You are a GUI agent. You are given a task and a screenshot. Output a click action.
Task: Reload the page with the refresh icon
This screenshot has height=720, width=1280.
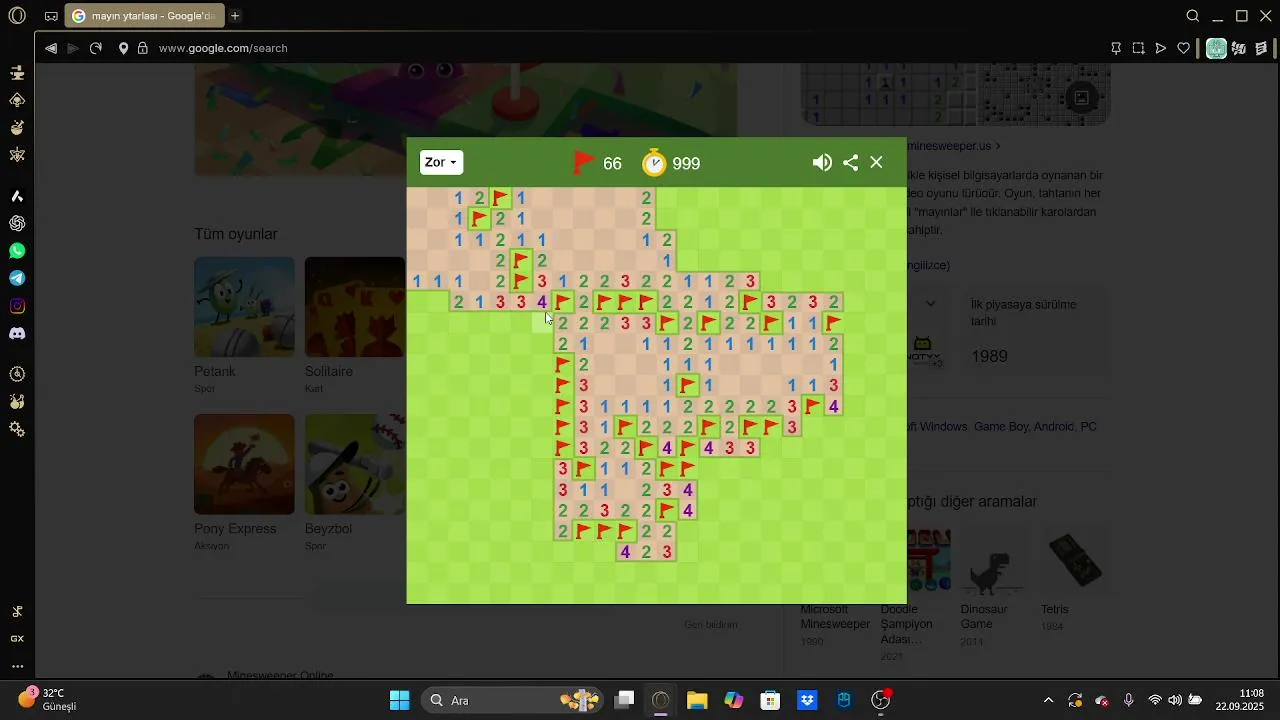pos(96,48)
